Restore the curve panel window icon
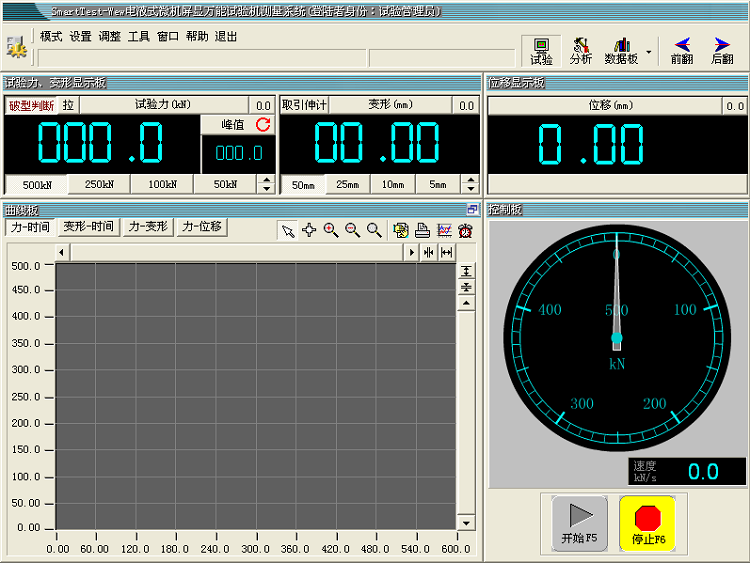Viewport: 750px width, 563px height. [x=473, y=209]
